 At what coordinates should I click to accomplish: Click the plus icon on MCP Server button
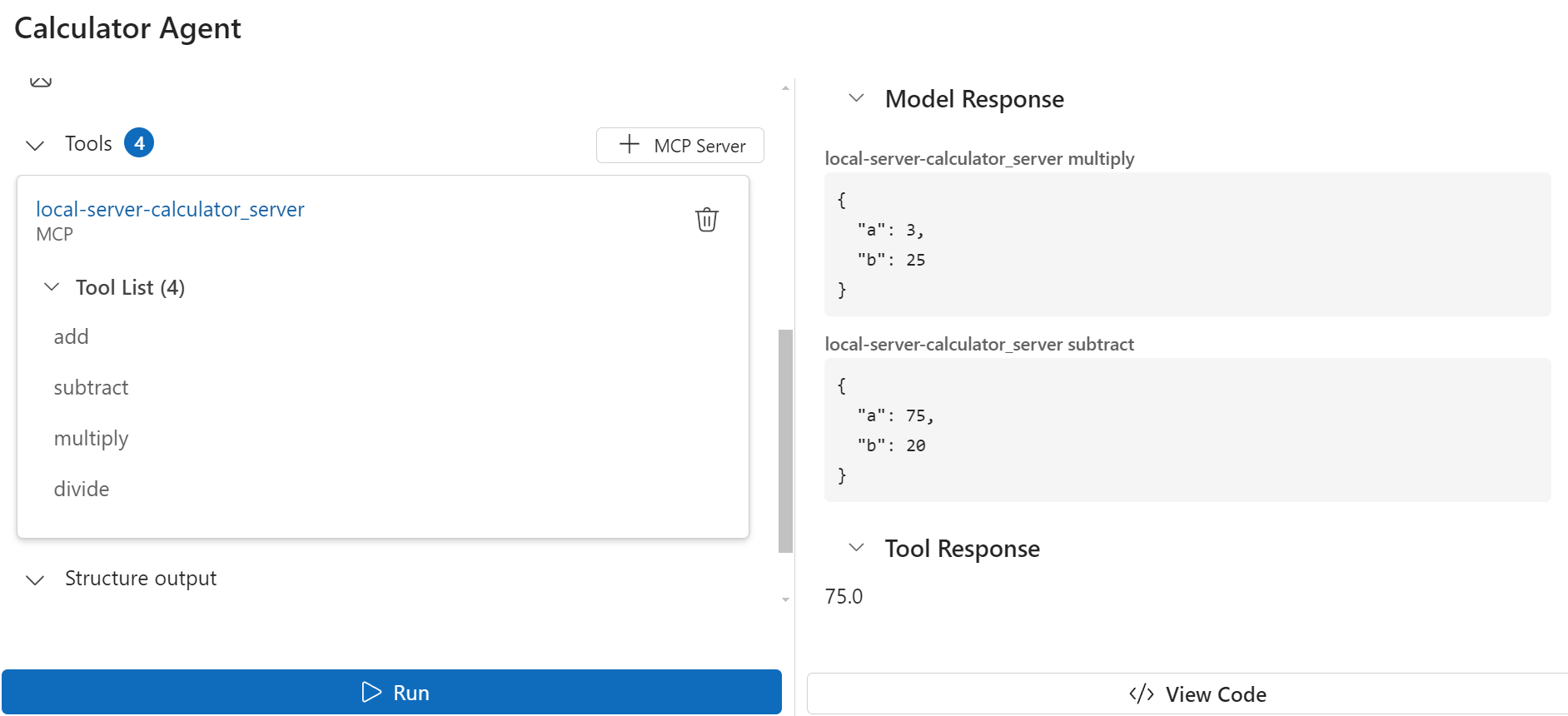click(630, 144)
